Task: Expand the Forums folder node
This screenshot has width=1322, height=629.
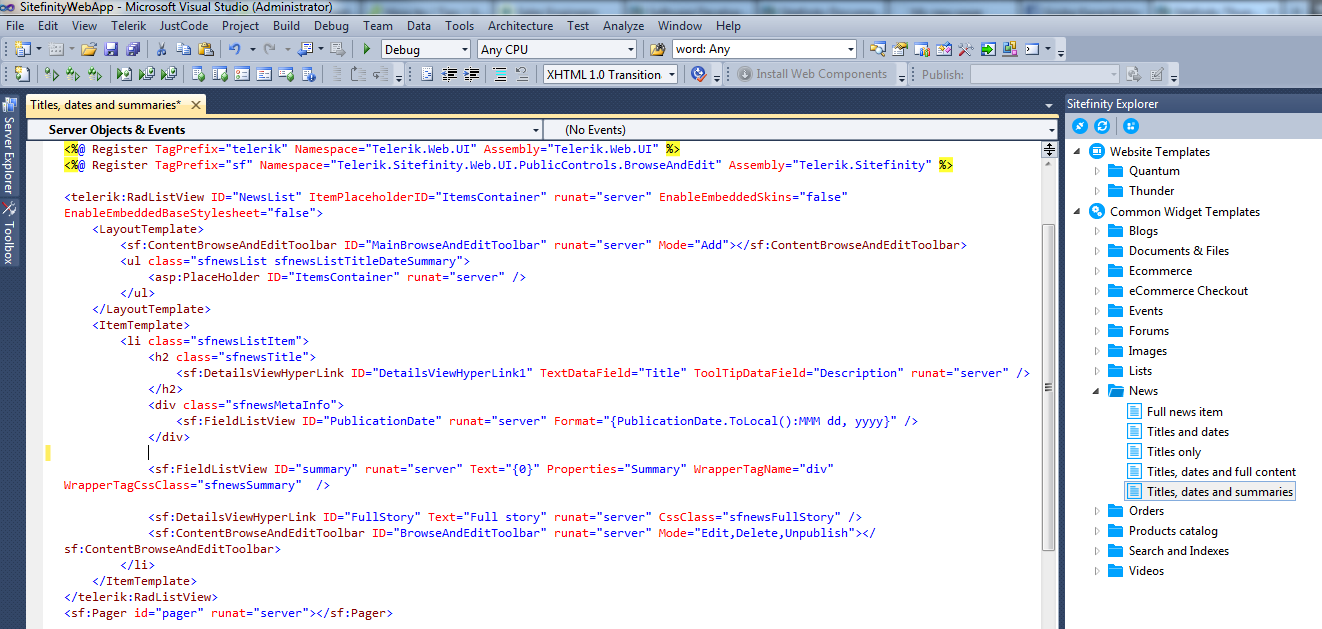Action: coord(1097,331)
